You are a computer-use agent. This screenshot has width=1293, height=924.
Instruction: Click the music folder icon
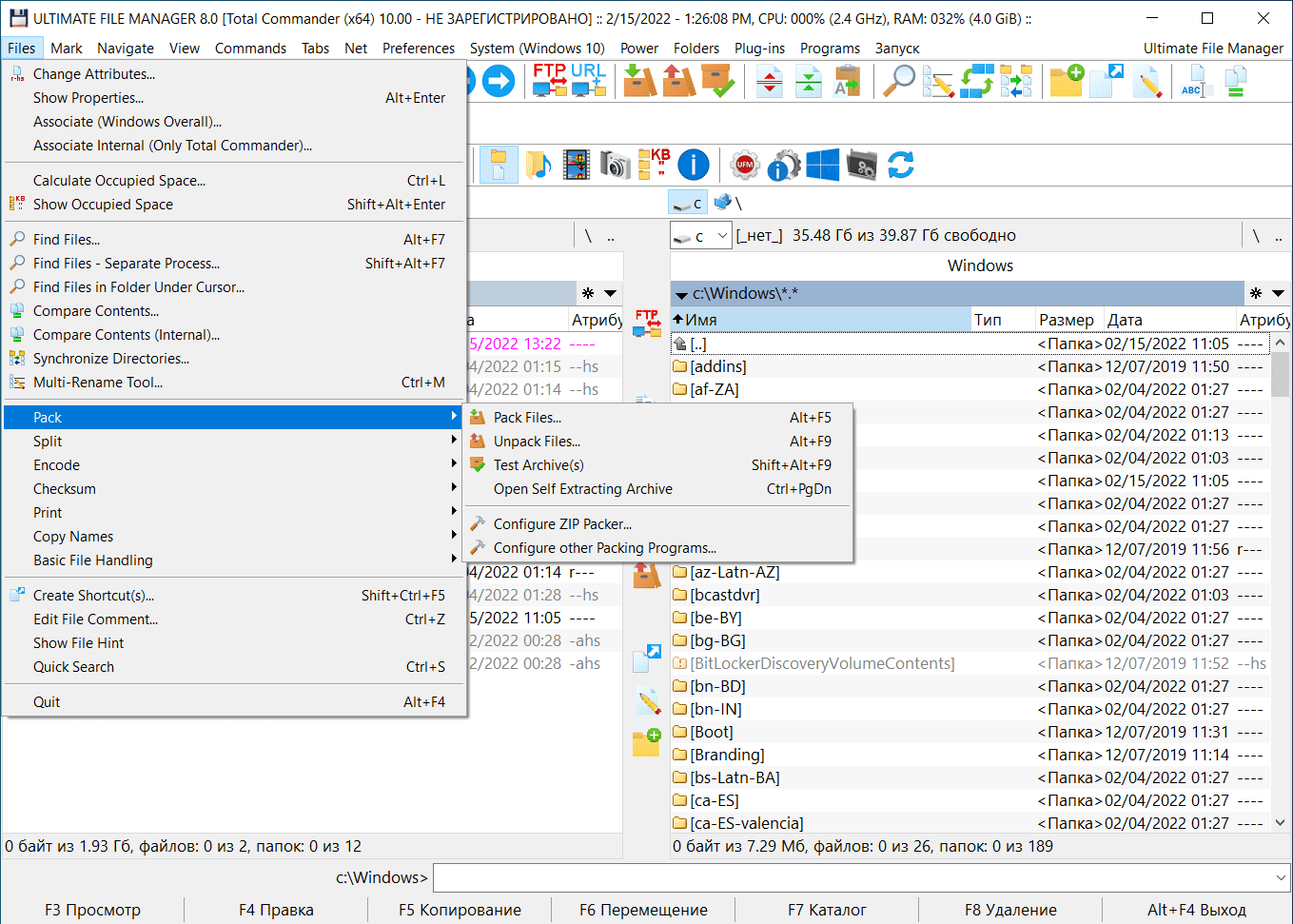(538, 166)
